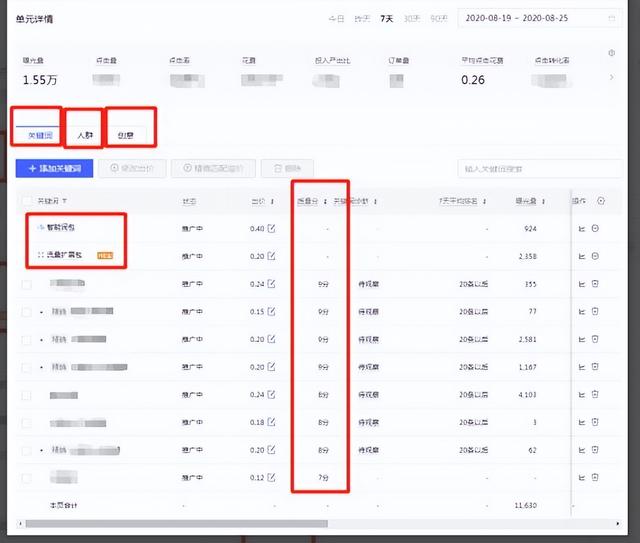
Task: Sort by the 出价 column arrow
Action: click(x=272, y=201)
